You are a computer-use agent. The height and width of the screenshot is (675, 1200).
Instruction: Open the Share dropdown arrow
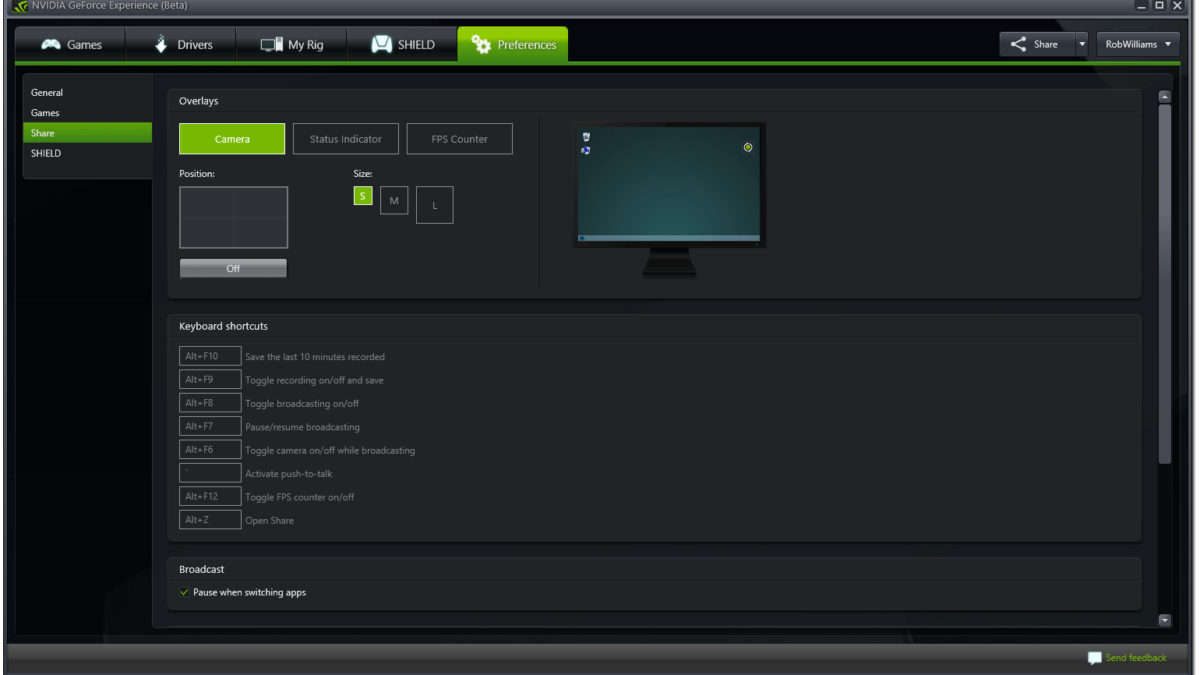pyautogui.click(x=1081, y=44)
